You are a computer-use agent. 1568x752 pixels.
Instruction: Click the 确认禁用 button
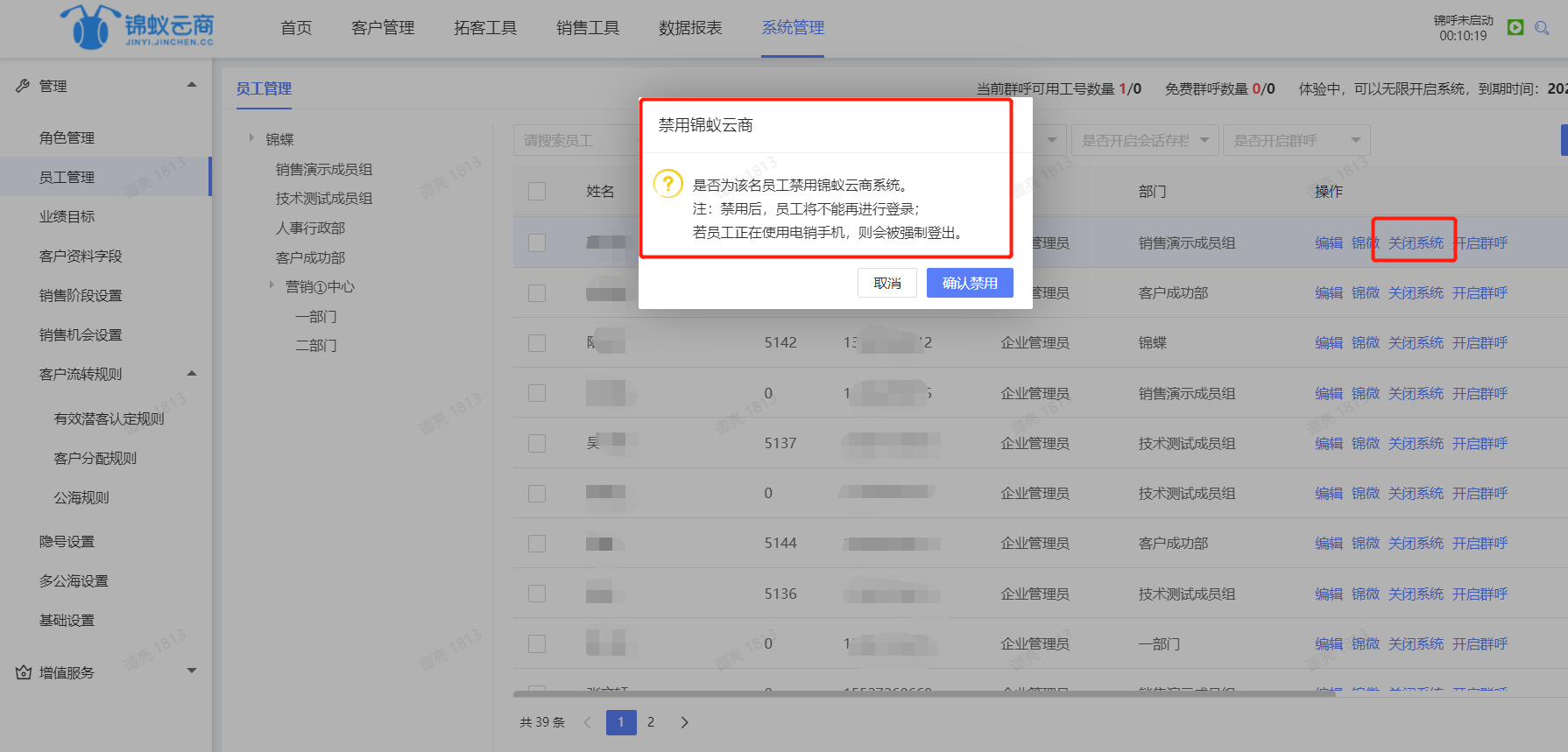(970, 283)
